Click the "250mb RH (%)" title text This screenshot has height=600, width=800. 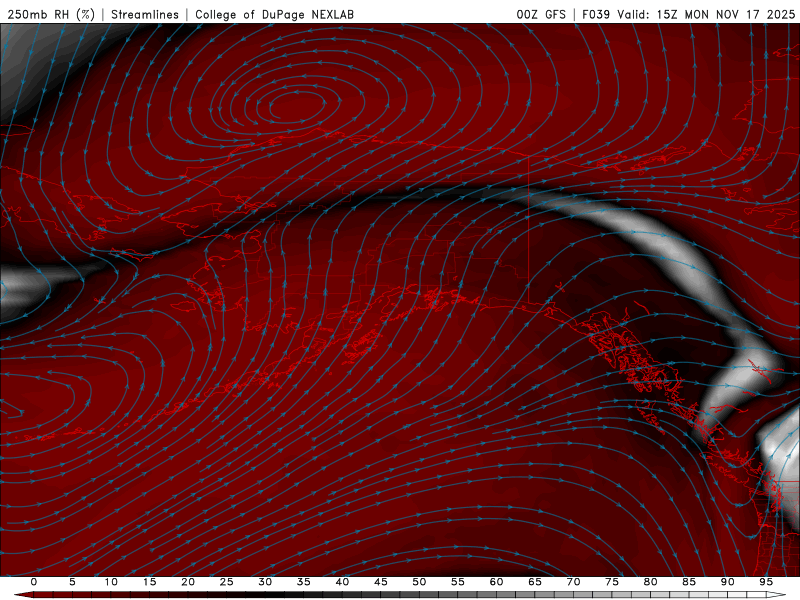coord(51,14)
